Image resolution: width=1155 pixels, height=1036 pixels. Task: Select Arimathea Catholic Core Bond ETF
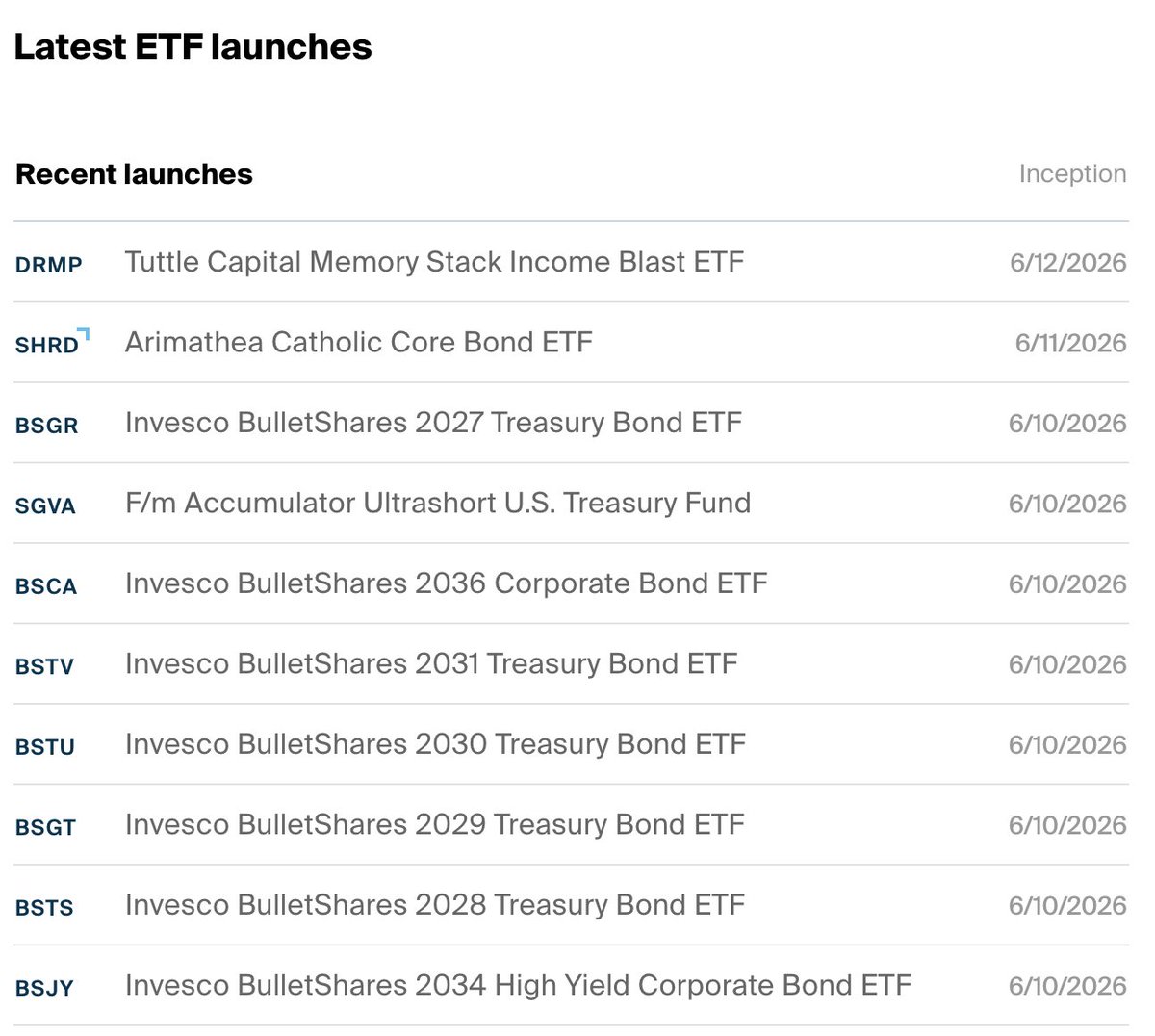[x=359, y=342]
